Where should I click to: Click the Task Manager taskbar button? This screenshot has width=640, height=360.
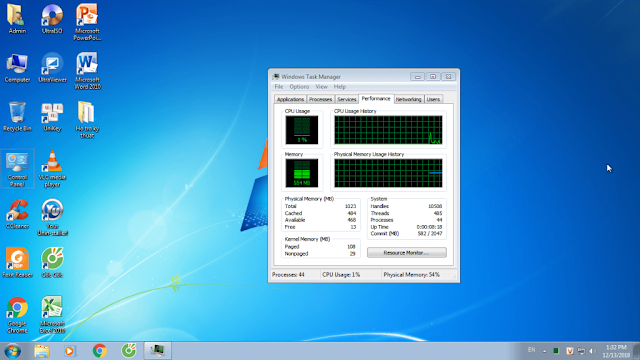(x=158, y=351)
